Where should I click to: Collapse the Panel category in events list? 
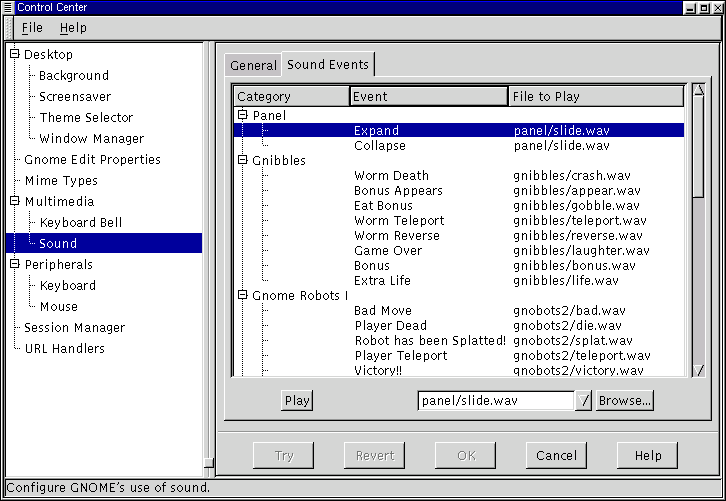pos(242,115)
